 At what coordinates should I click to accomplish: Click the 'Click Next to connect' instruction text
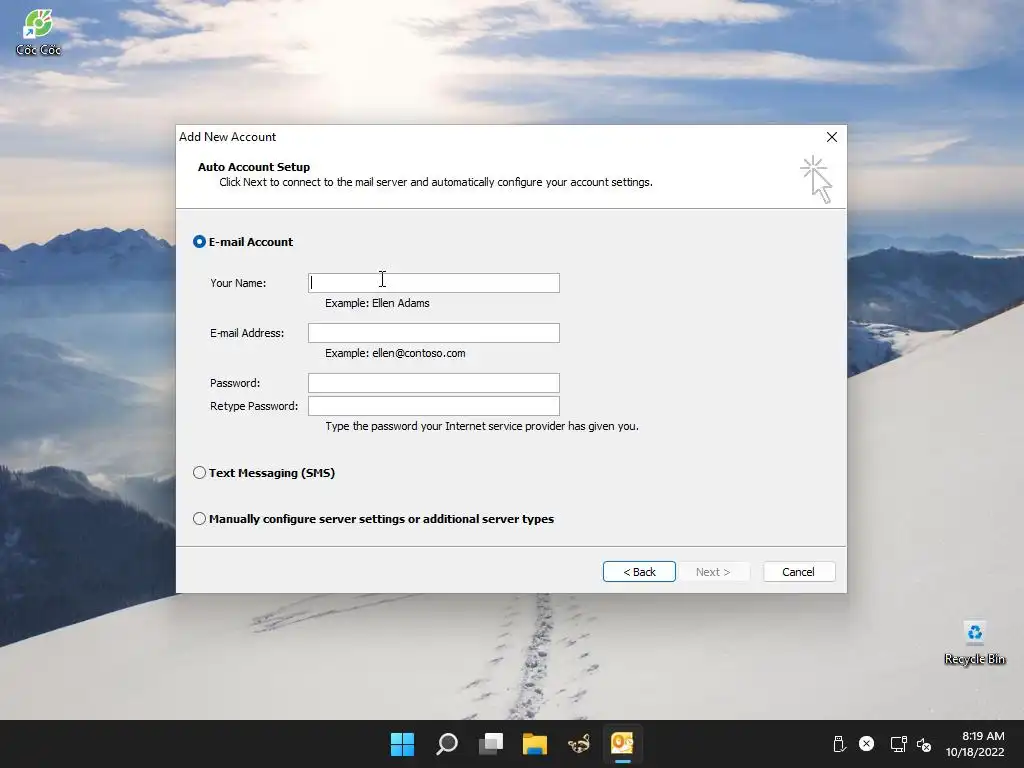[x=436, y=182]
